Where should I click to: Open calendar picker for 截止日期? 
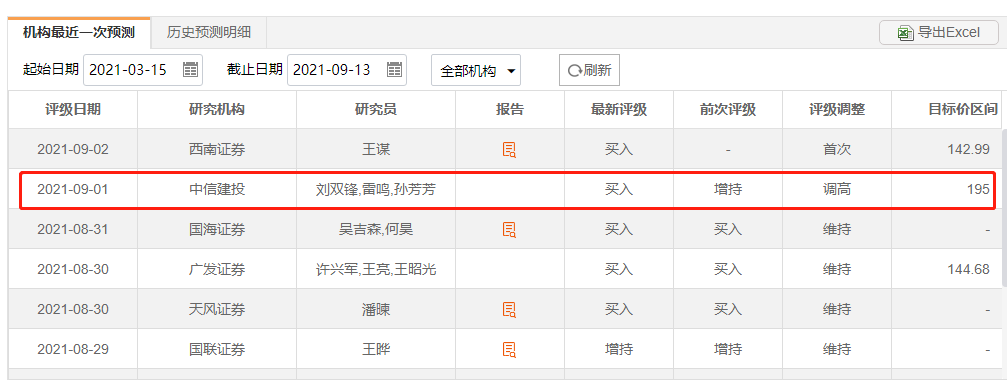point(394,70)
